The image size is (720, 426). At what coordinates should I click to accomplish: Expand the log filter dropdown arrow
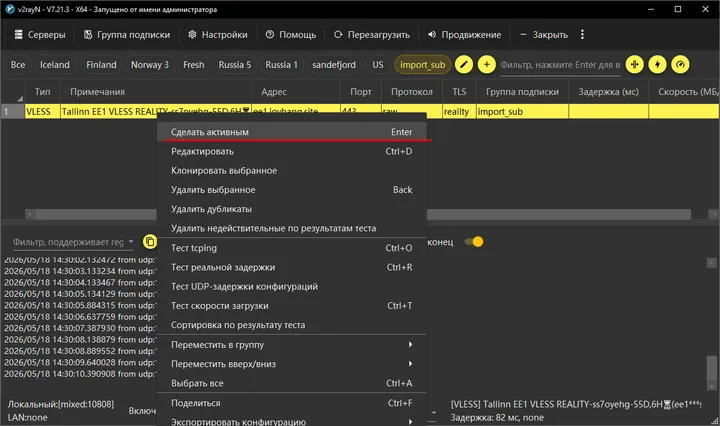[x=131, y=241]
